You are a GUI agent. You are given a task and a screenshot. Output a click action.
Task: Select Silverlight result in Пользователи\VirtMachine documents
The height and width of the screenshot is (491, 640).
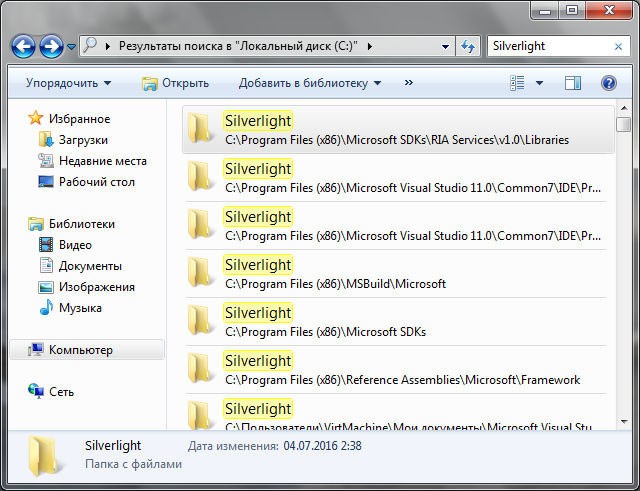[396, 413]
